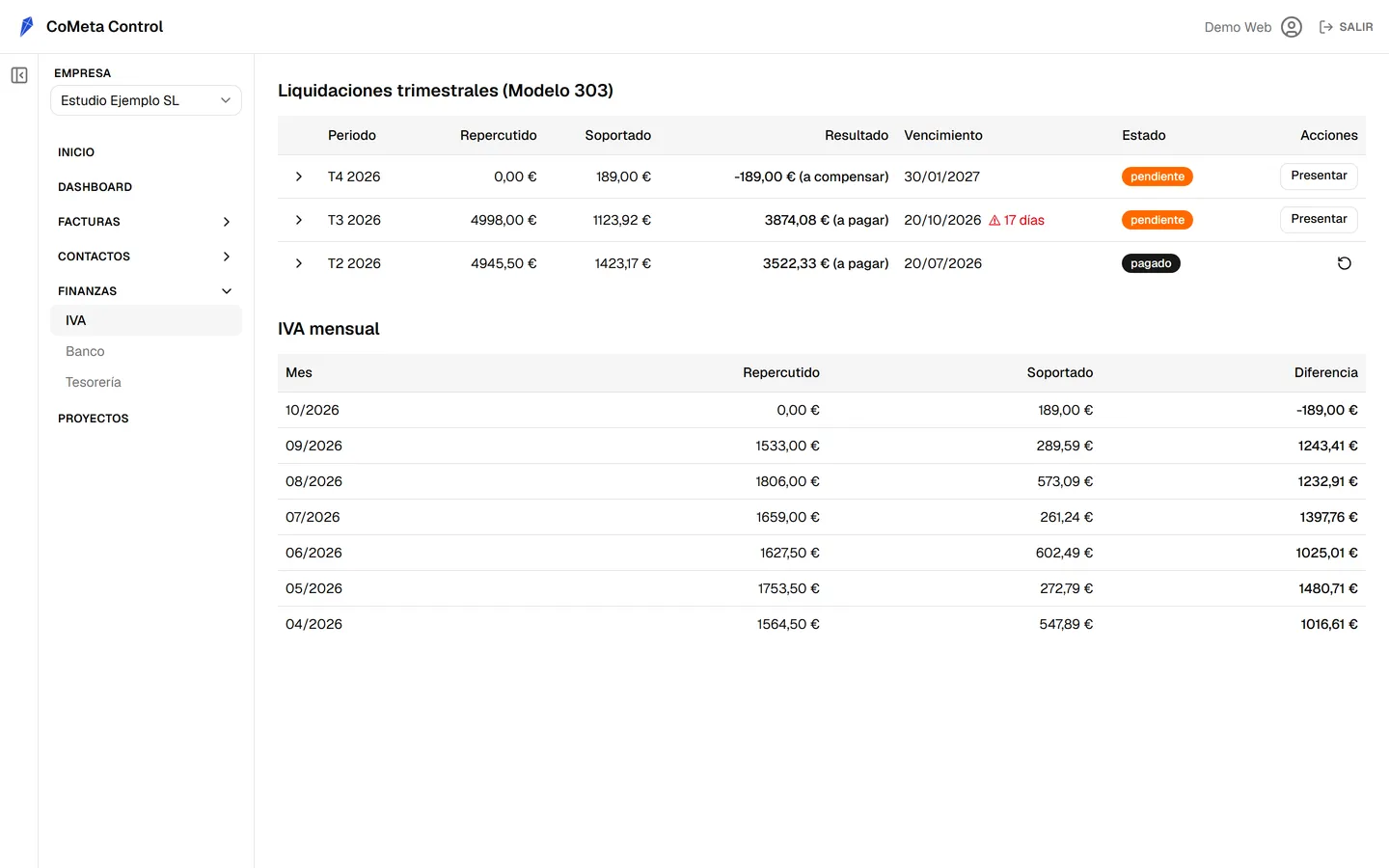Select the 06/2026 month row
The width and height of the screenshot is (1389, 868).
tap(822, 553)
